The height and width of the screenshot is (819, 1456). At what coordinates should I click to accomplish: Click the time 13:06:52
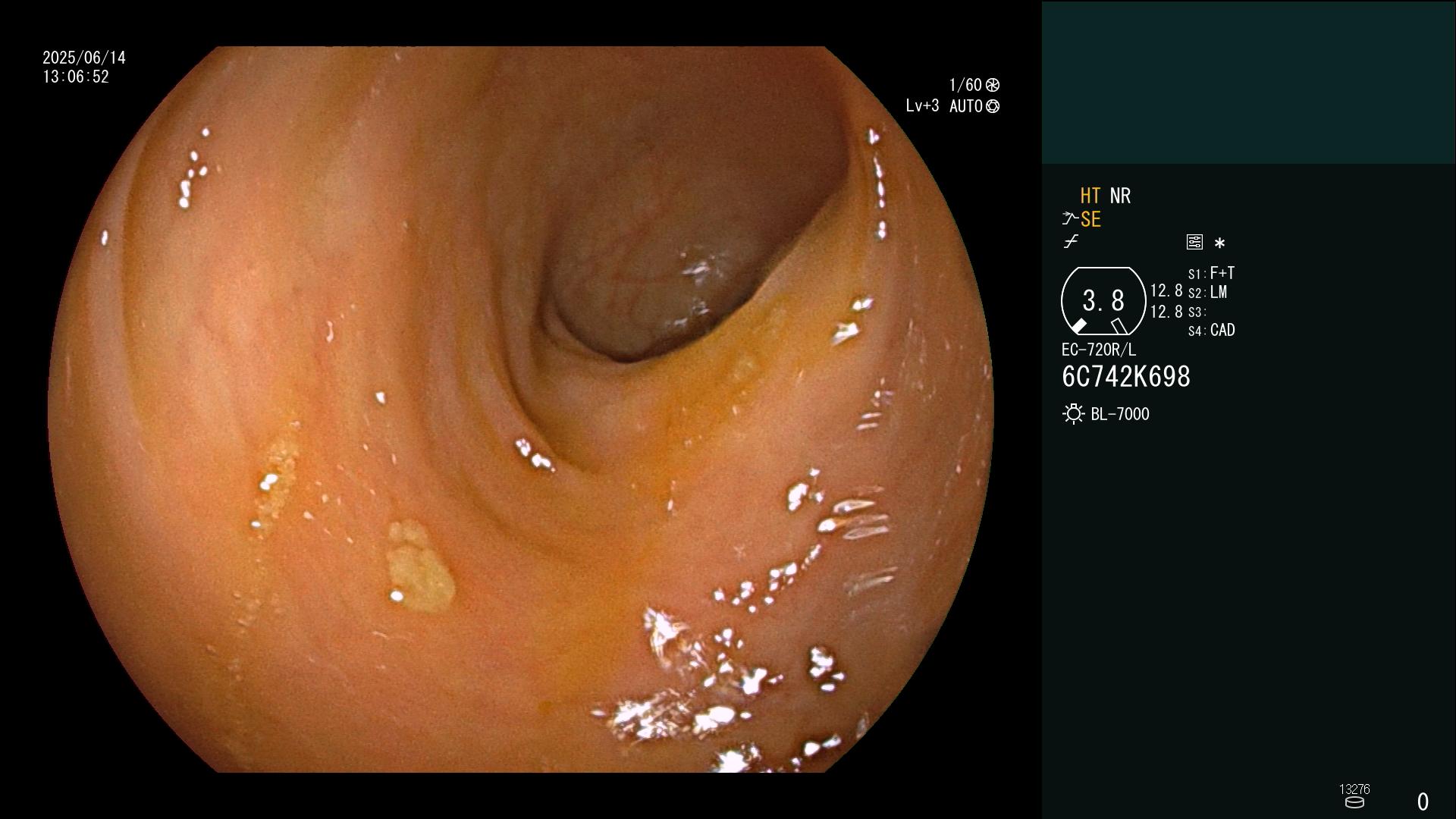pos(76,77)
